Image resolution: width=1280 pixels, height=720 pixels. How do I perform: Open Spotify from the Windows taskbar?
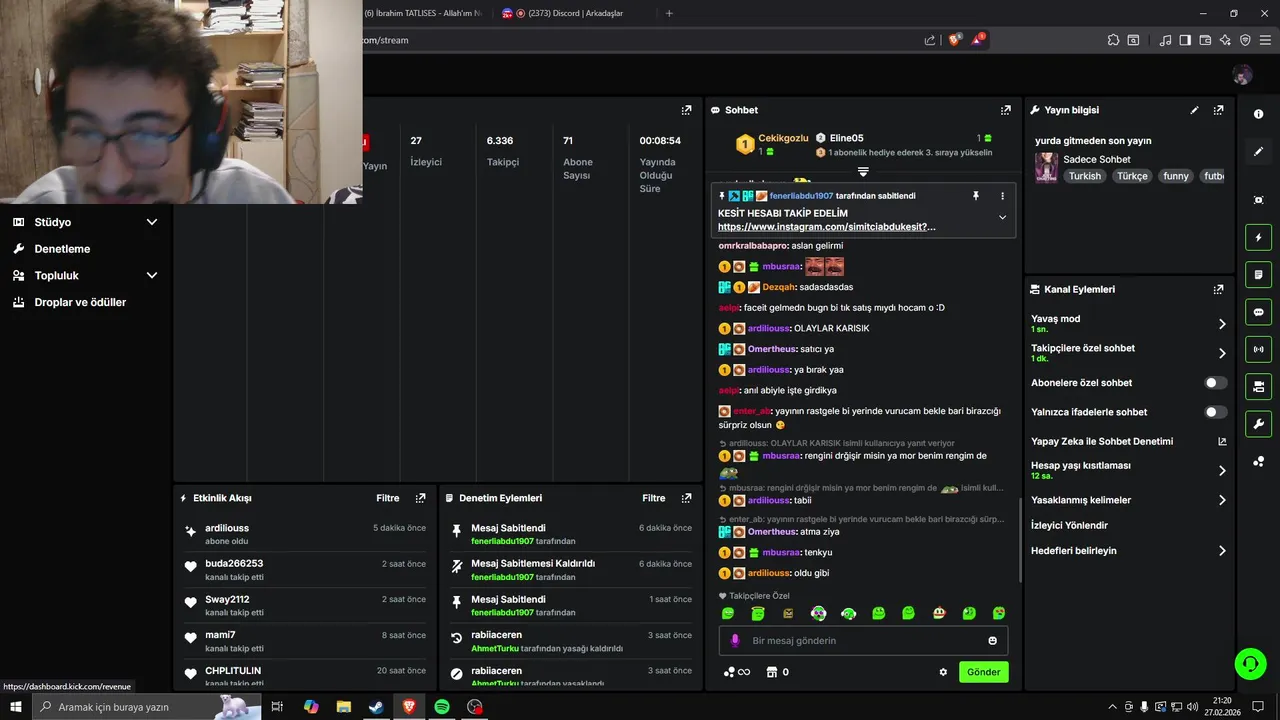click(442, 707)
